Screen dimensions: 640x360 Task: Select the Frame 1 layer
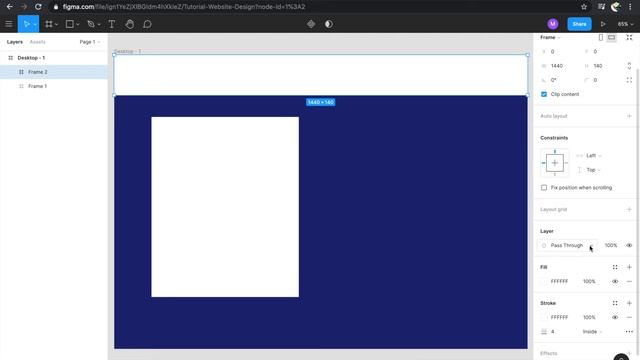tap(54, 86)
